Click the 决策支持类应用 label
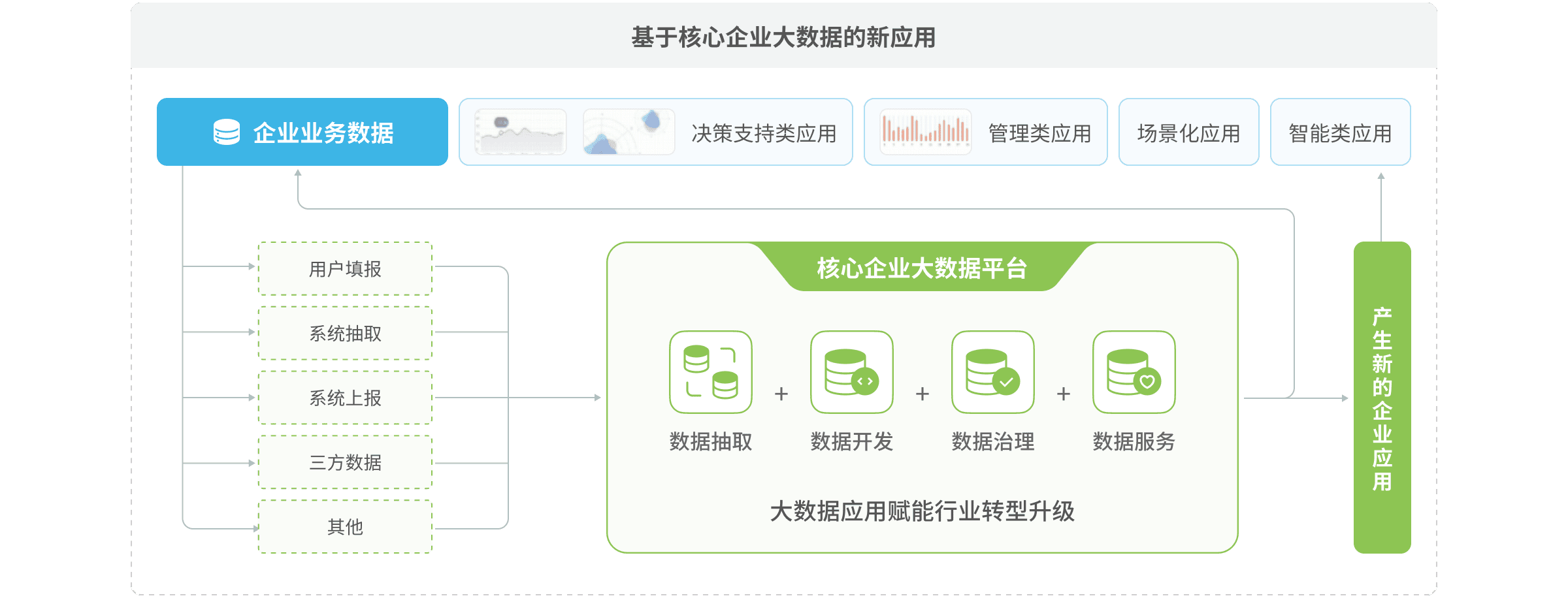Screen dimensions: 1568x598 click(x=764, y=133)
